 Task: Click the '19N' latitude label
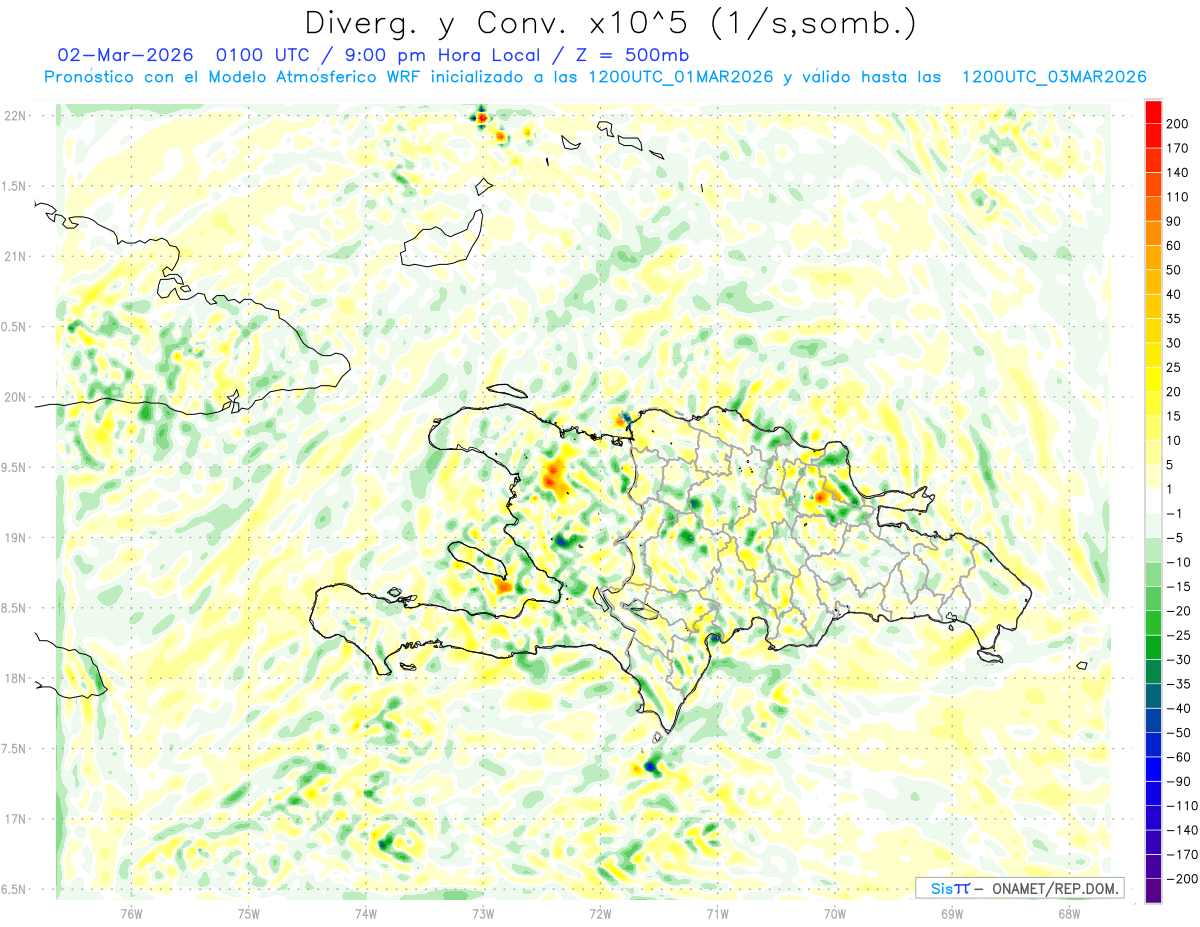(x=14, y=538)
